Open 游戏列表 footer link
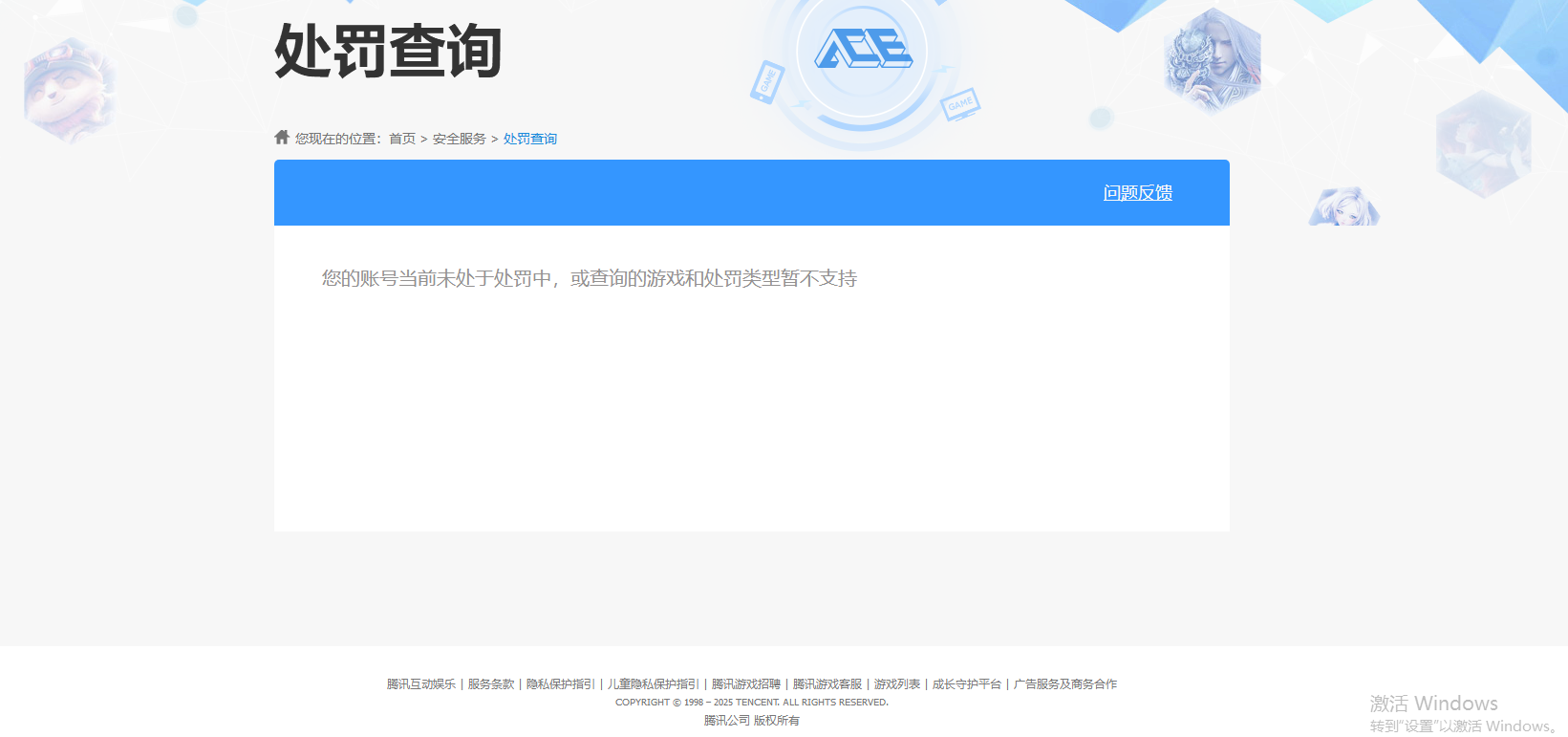 tap(897, 684)
